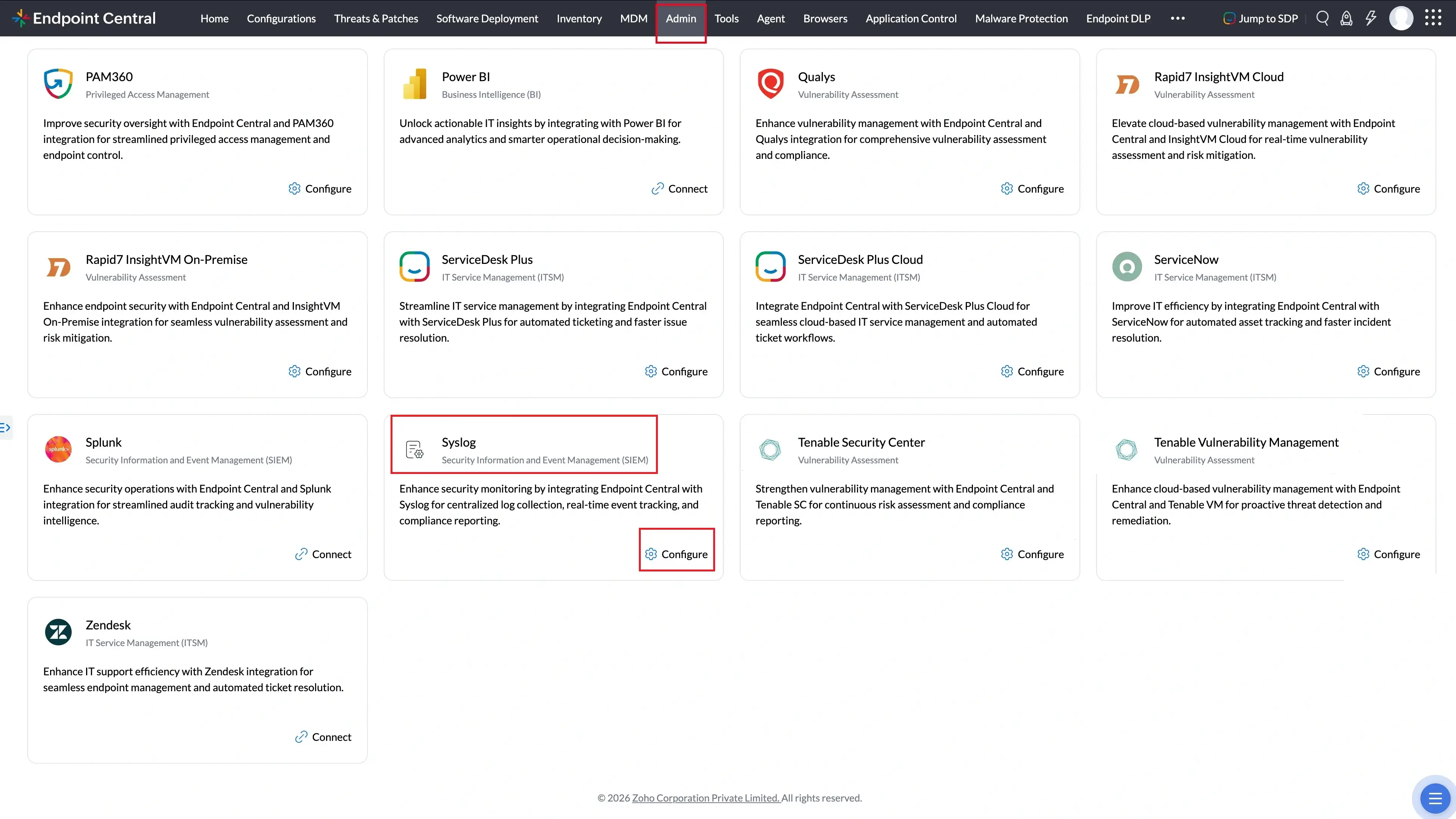
Task: Go to the Home tab
Action: tap(214, 18)
